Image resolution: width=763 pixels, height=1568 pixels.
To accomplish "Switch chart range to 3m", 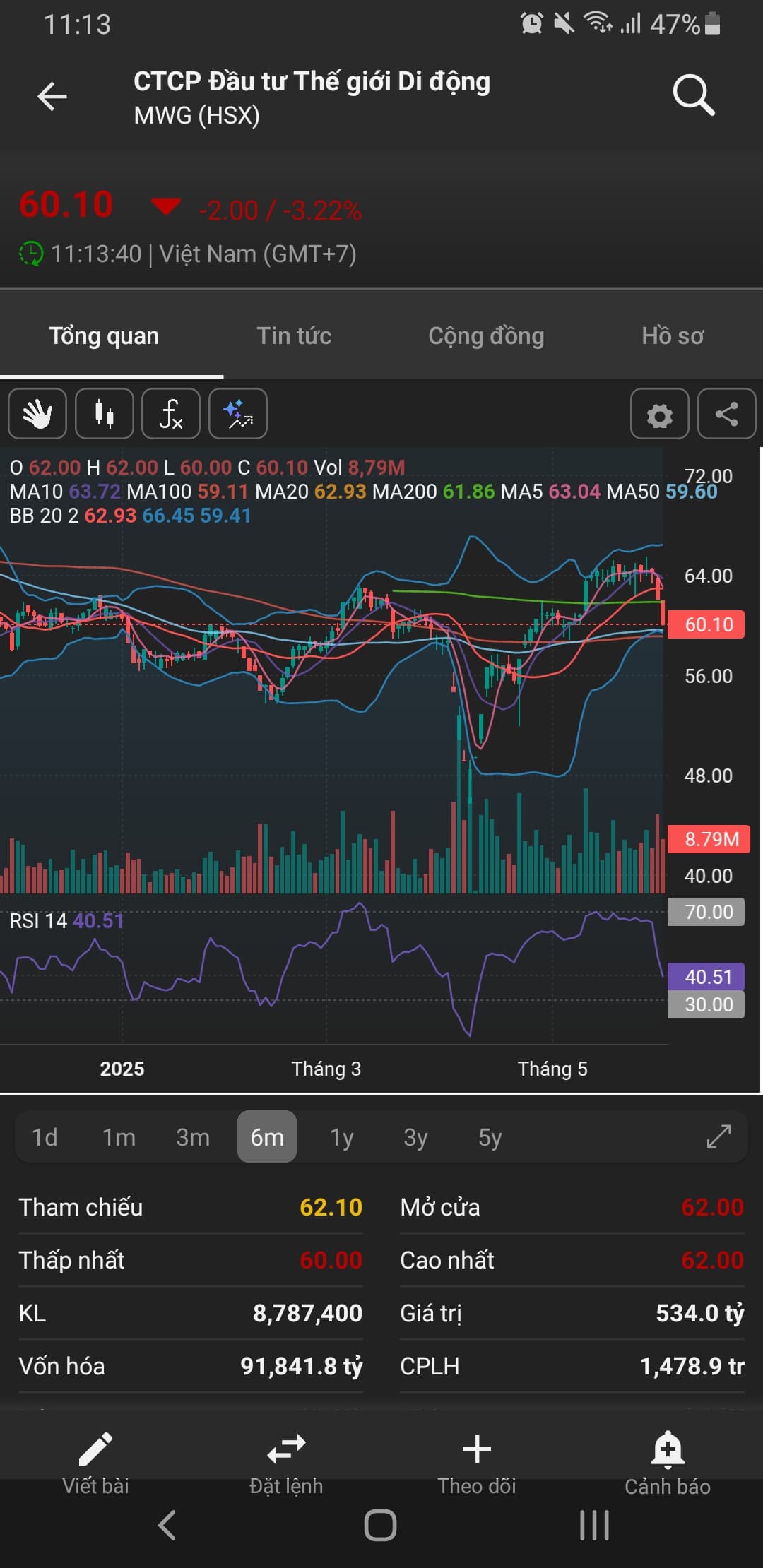I will pos(193,1137).
